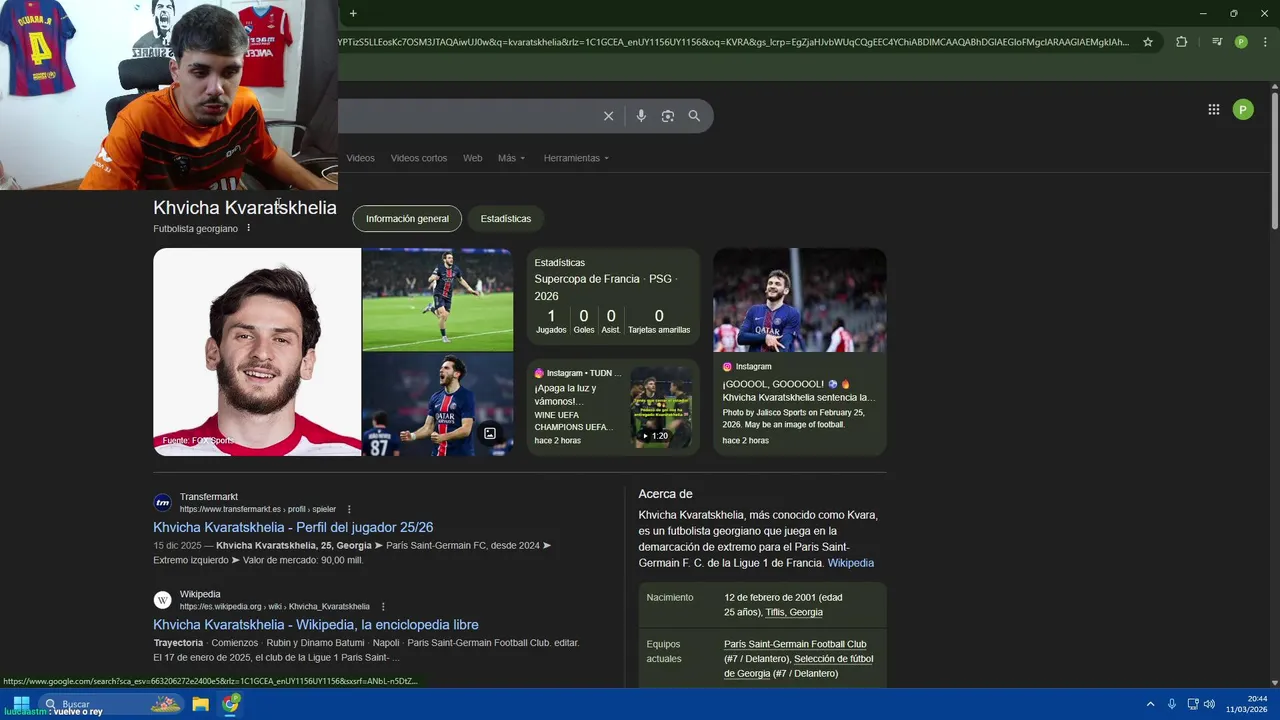
Task: Open a new browser tab with plus button
Action: pos(353,13)
